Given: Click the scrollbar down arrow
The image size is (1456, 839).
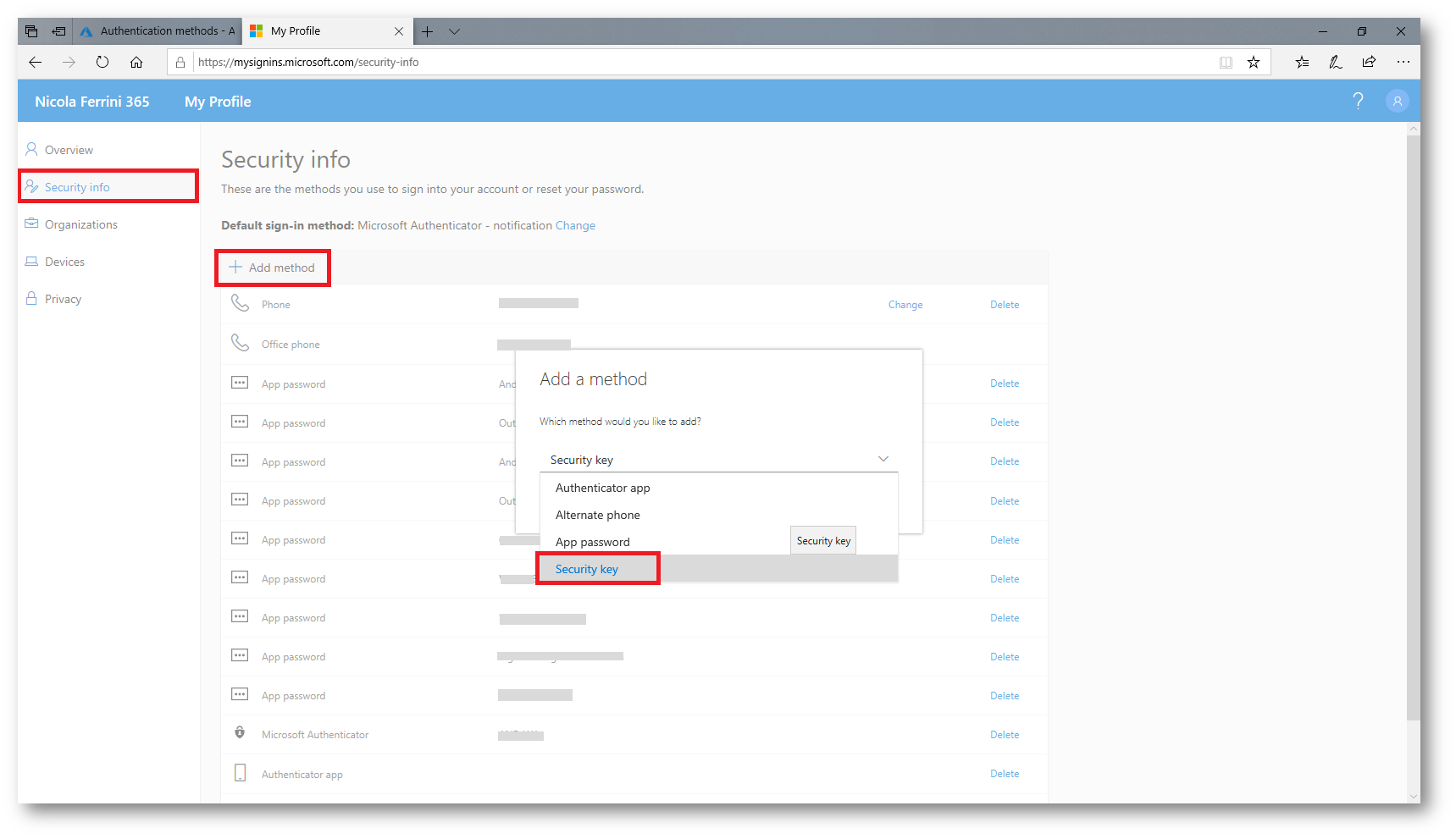Looking at the screenshot, I should coord(1413,796).
